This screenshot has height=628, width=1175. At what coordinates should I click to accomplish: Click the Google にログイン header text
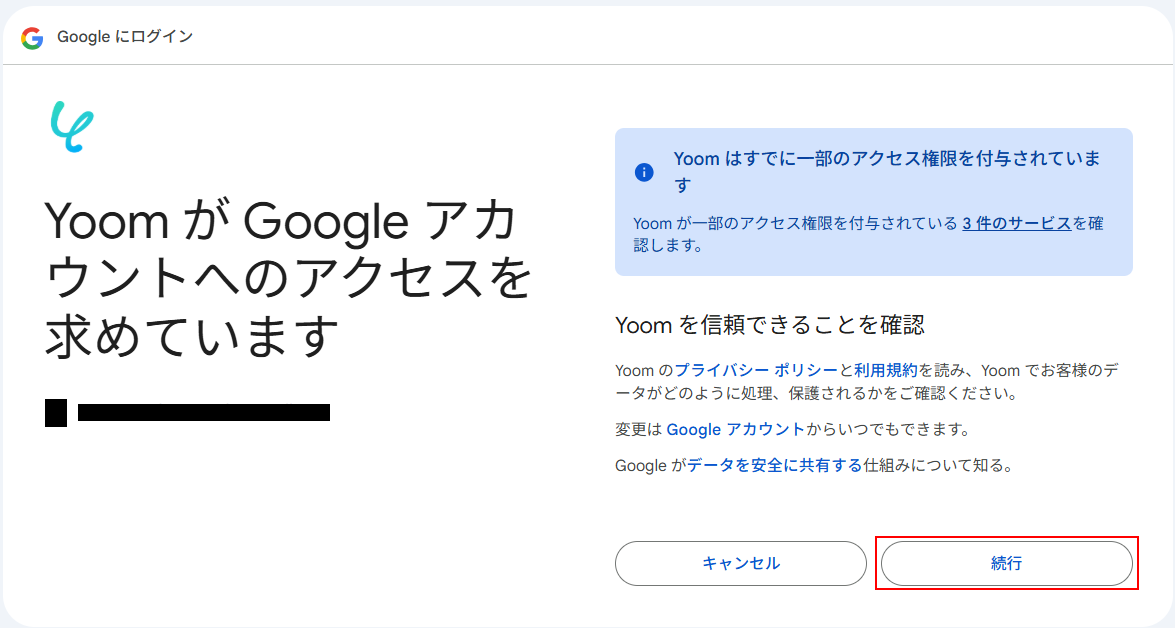pyautogui.click(x=125, y=37)
